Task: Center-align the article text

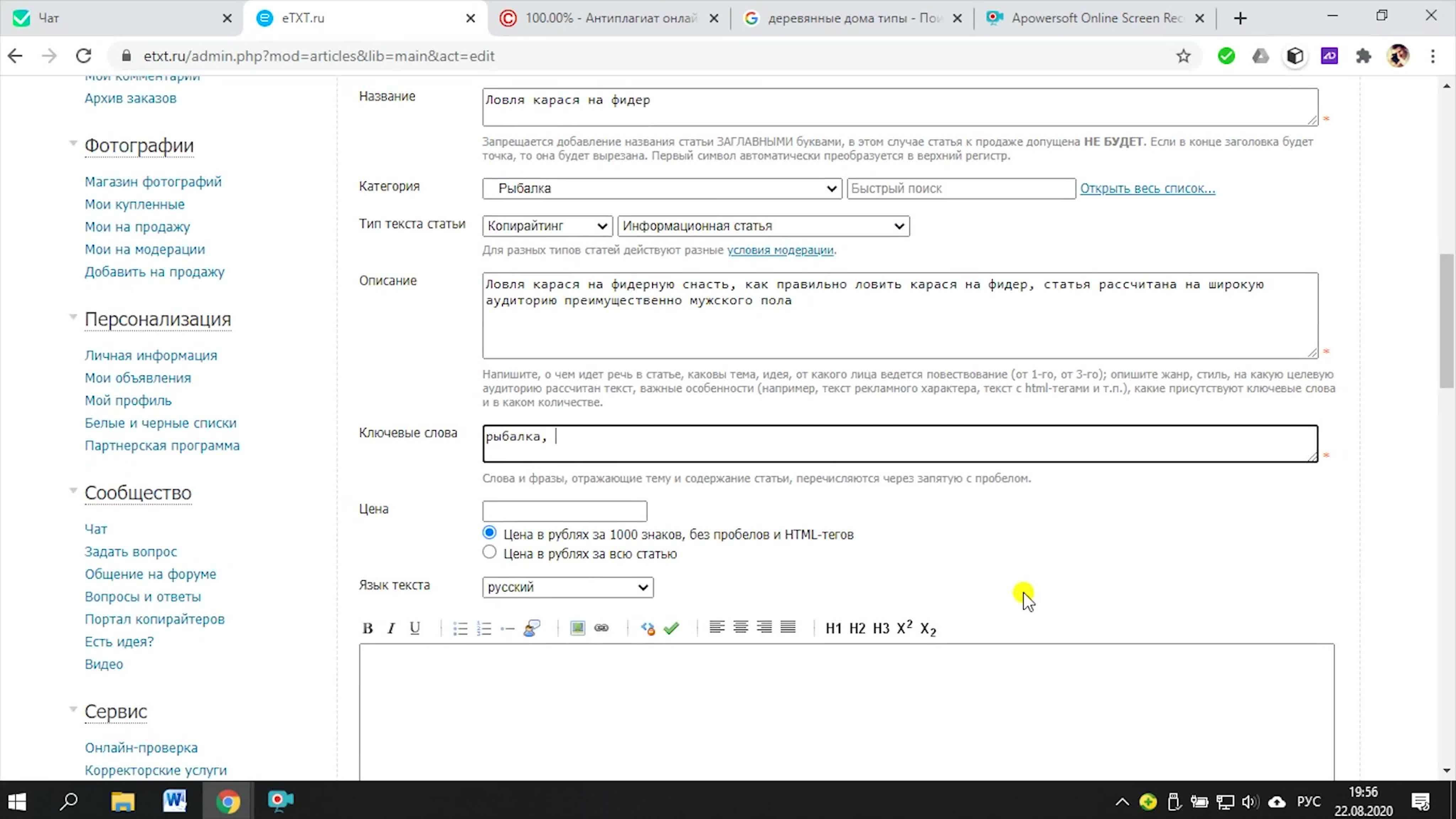Action: (x=740, y=627)
